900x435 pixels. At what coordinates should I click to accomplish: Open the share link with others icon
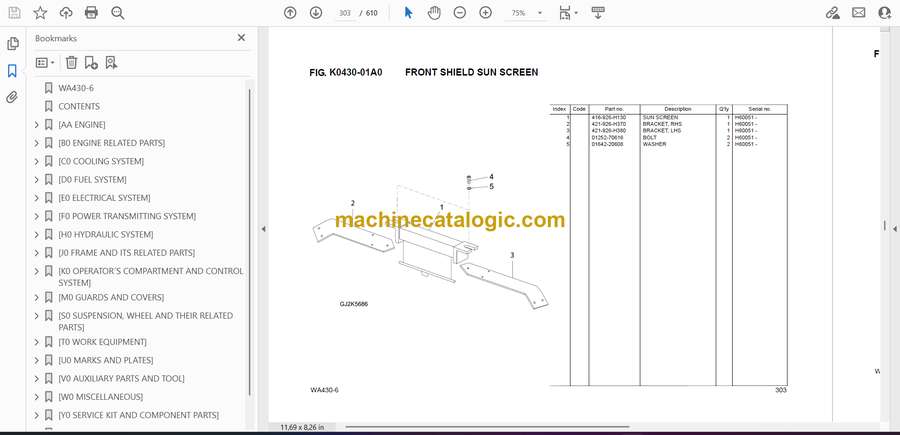click(x=832, y=13)
